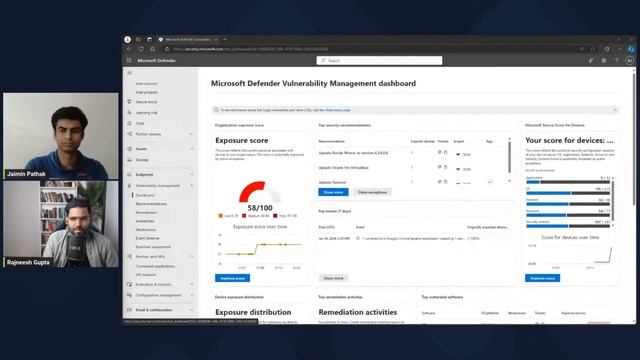
Task: Click threat icon on Update Oracle VM VirtualBox row
Action: tap(445, 167)
